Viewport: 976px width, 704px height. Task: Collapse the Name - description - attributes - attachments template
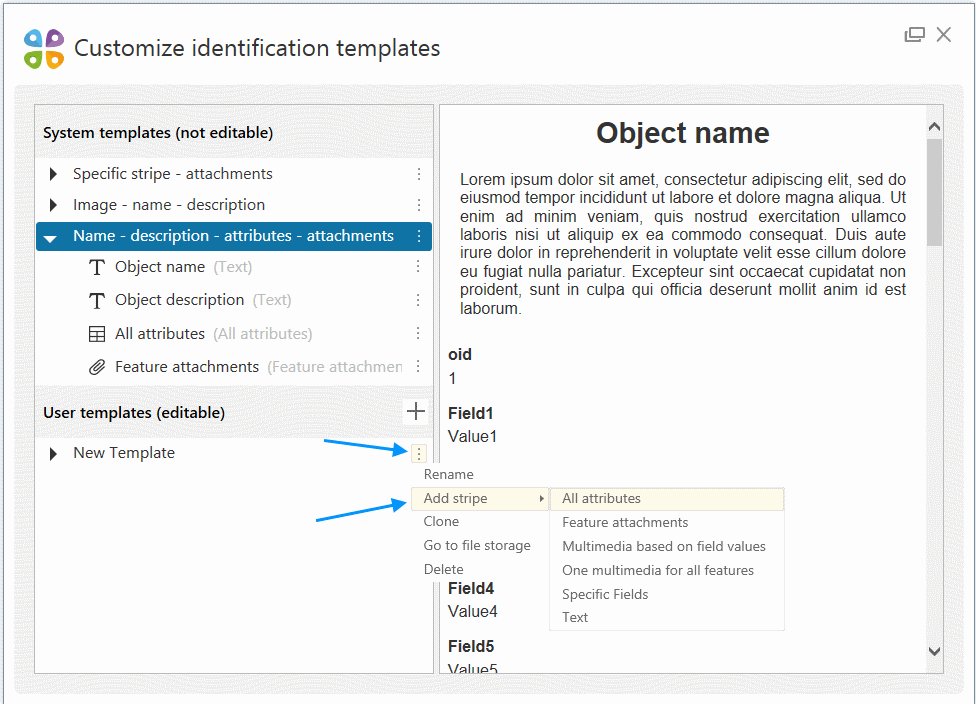(50, 237)
